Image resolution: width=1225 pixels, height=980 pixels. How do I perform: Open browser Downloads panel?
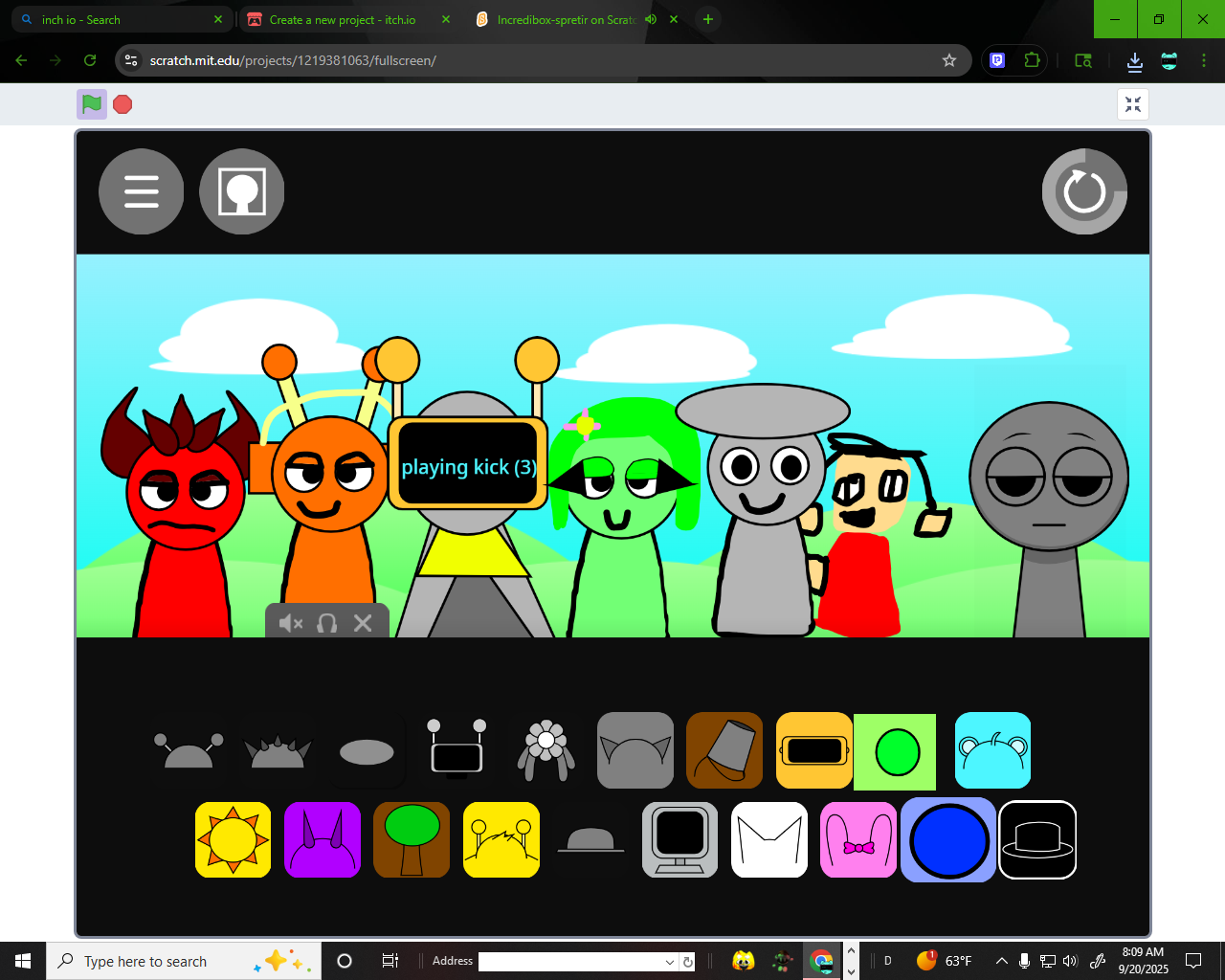pyautogui.click(x=1135, y=60)
